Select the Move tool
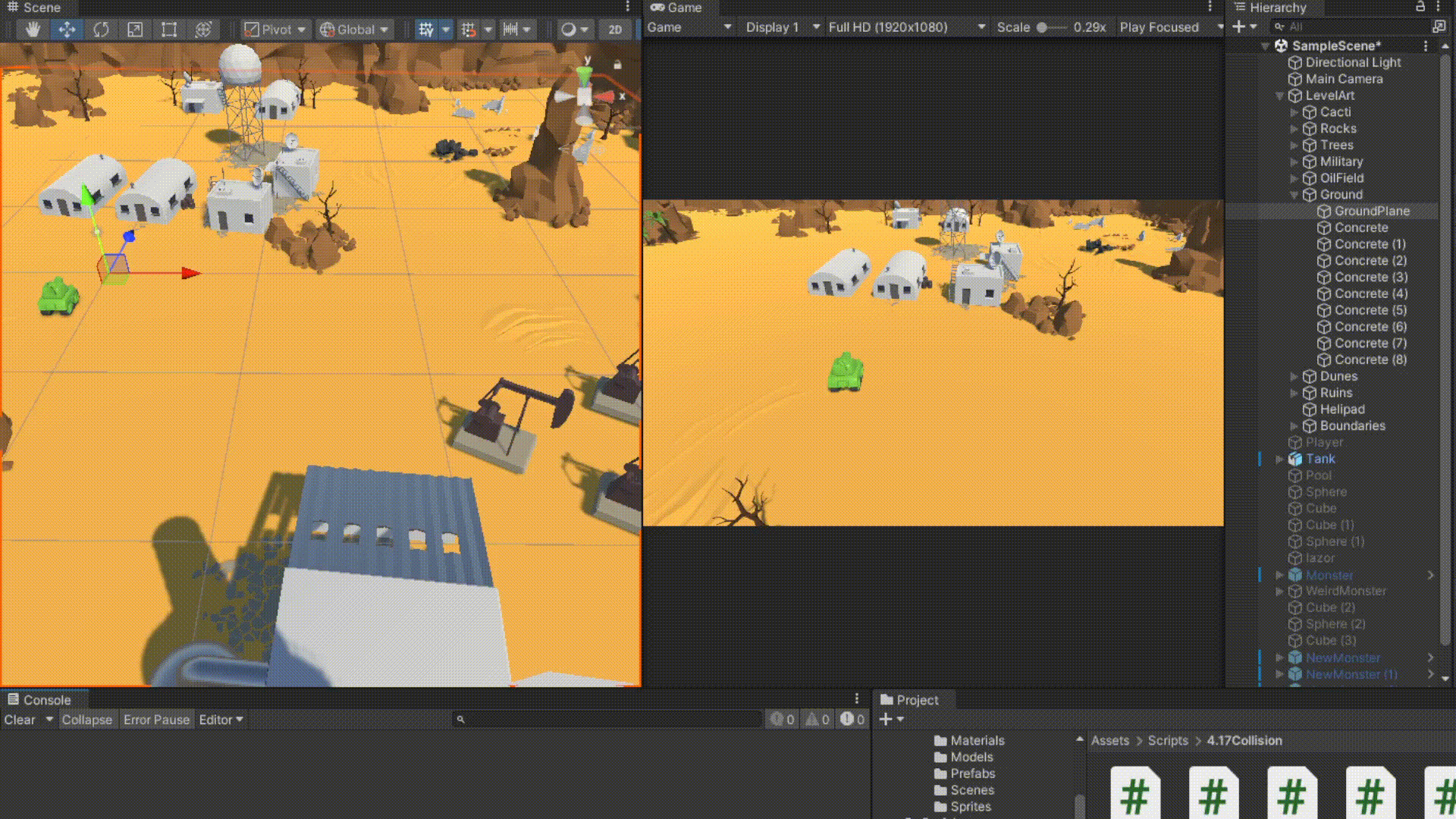 67,30
